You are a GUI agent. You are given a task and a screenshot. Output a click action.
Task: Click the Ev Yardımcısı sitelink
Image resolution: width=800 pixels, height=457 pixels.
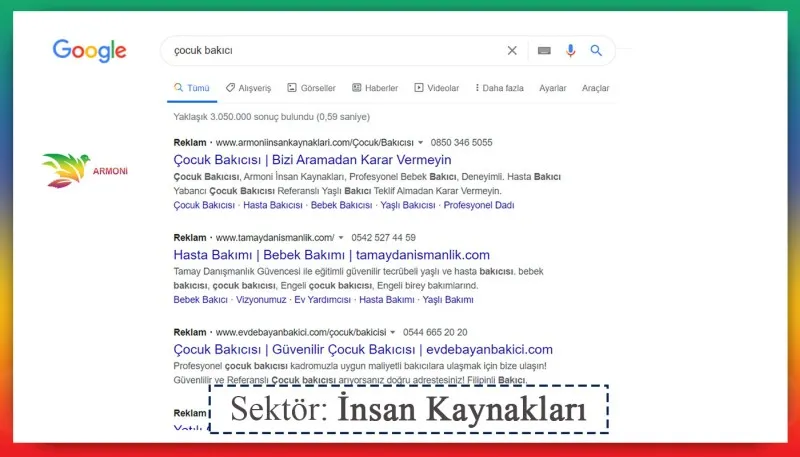point(322,300)
